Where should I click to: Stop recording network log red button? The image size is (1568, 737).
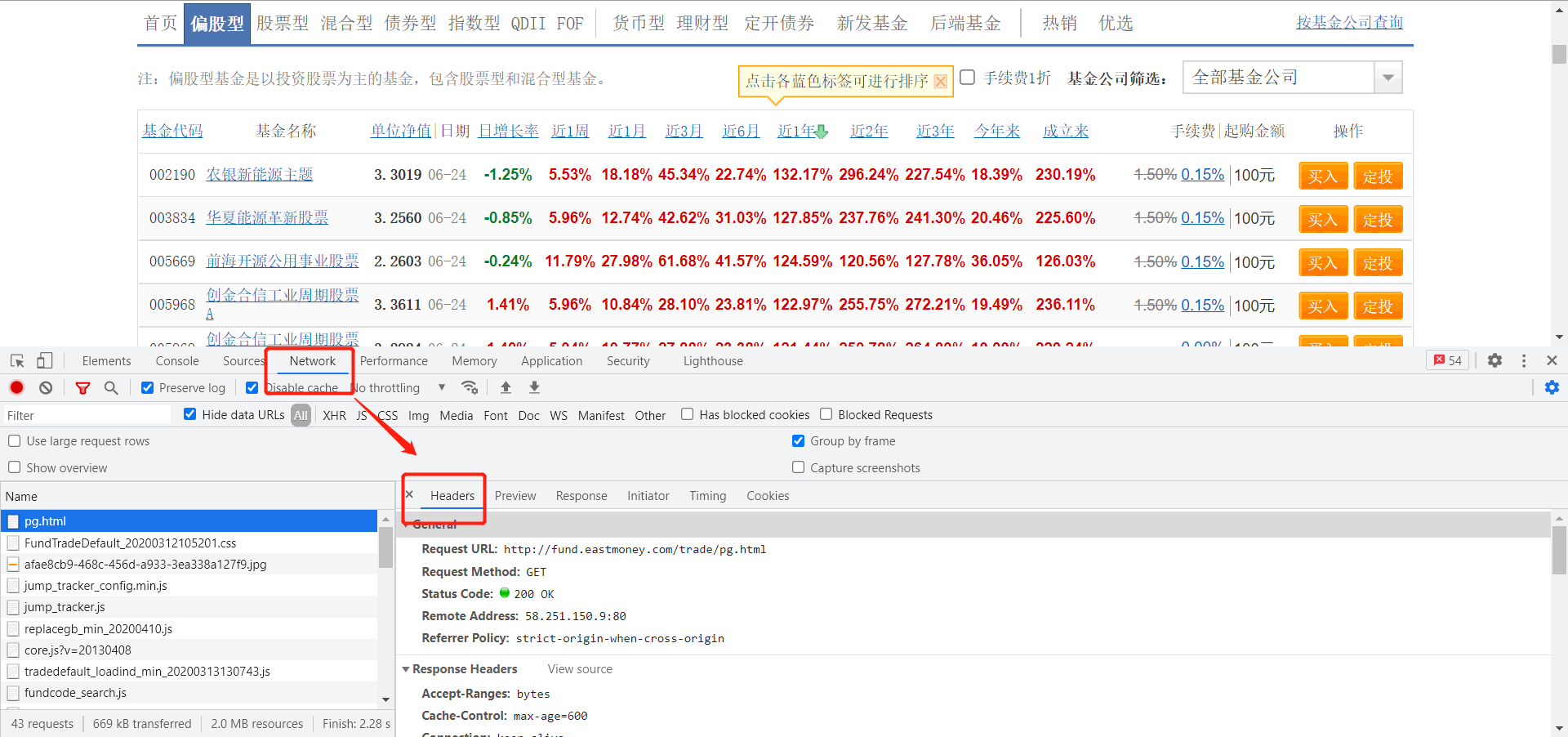click(x=16, y=387)
